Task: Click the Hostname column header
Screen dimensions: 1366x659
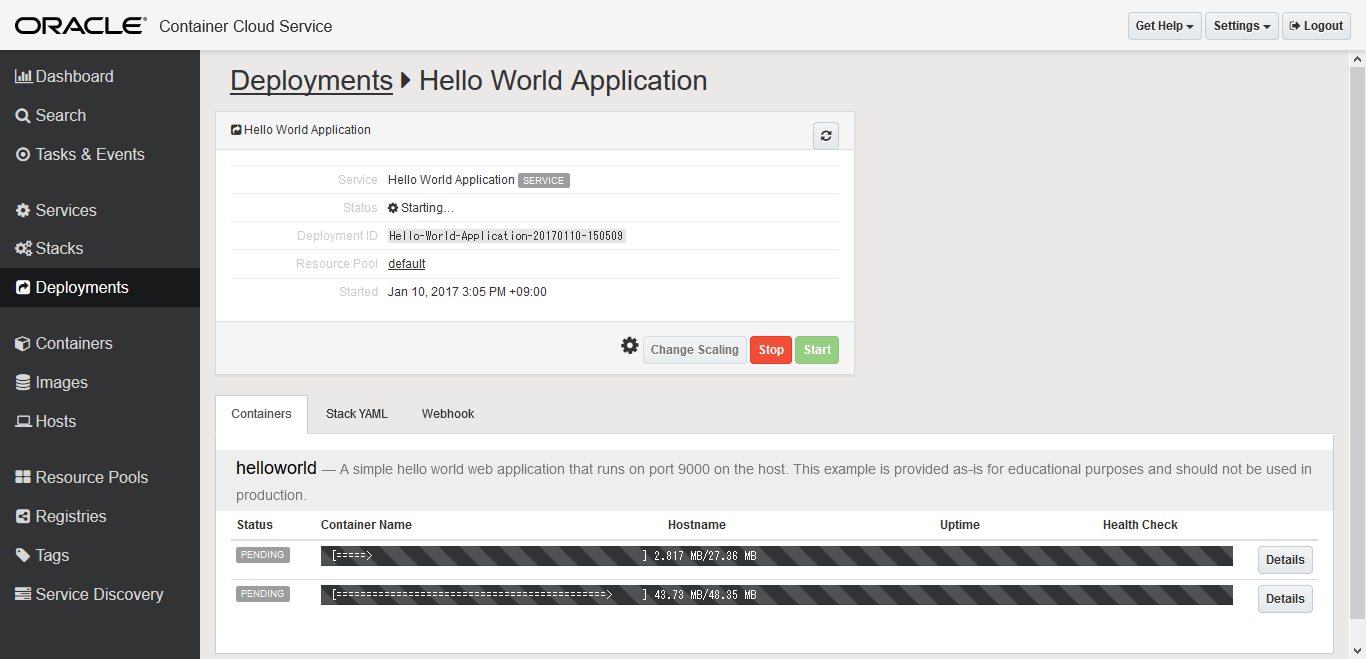Action: coord(697,525)
